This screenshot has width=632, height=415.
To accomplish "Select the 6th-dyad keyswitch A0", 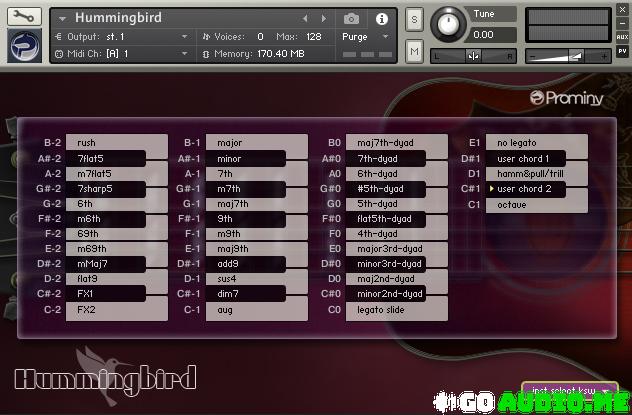I will 397,174.
